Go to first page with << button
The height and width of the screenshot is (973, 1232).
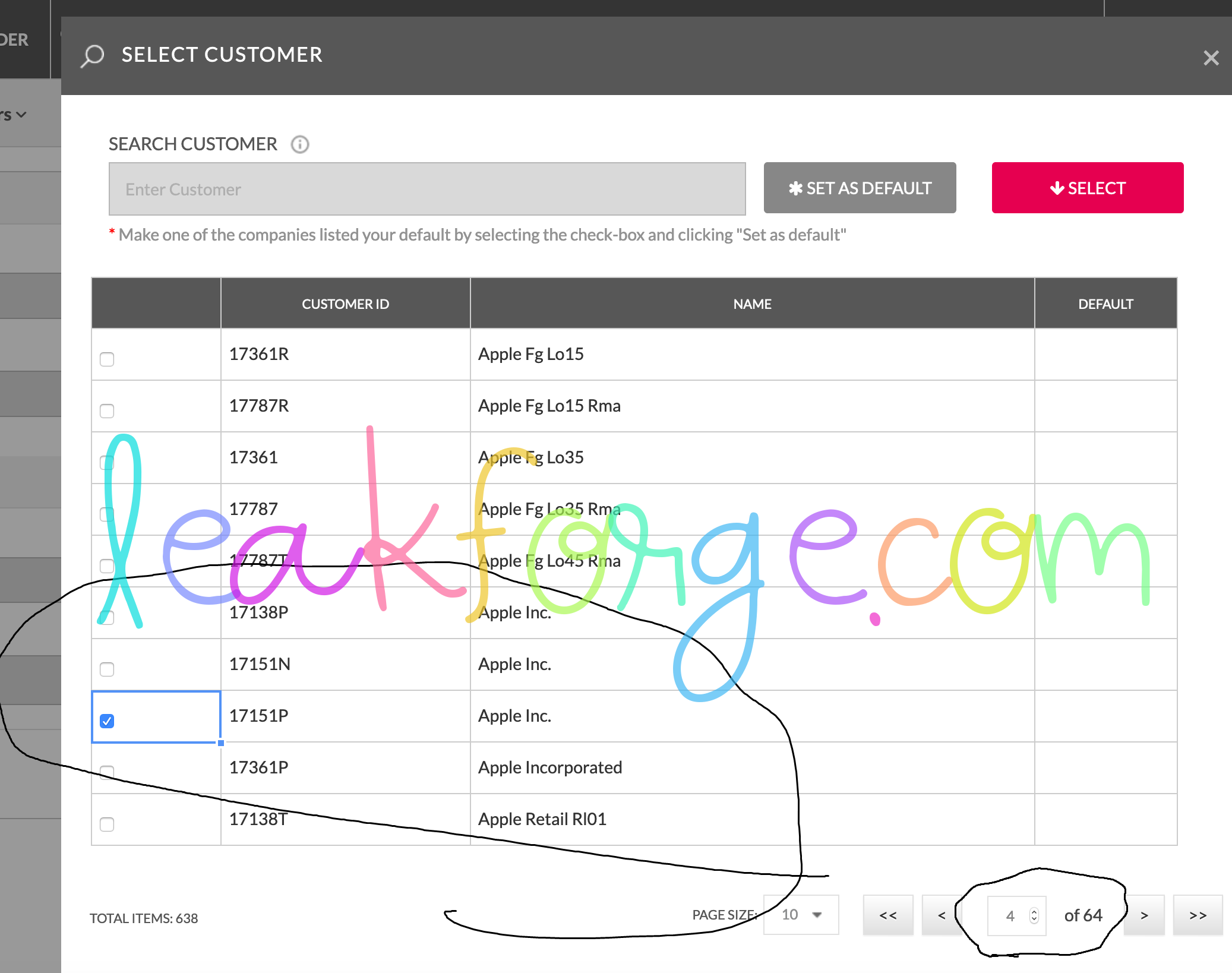coord(887,915)
